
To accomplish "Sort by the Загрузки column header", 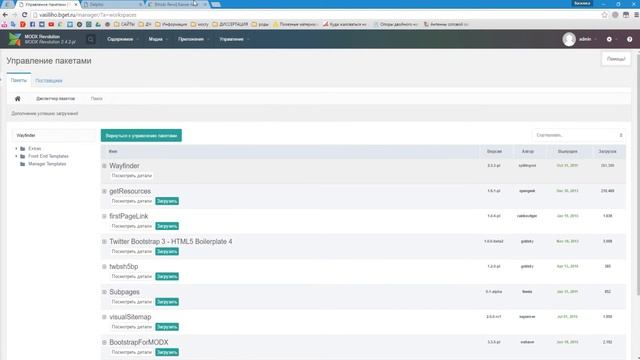I will tap(607, 151).
